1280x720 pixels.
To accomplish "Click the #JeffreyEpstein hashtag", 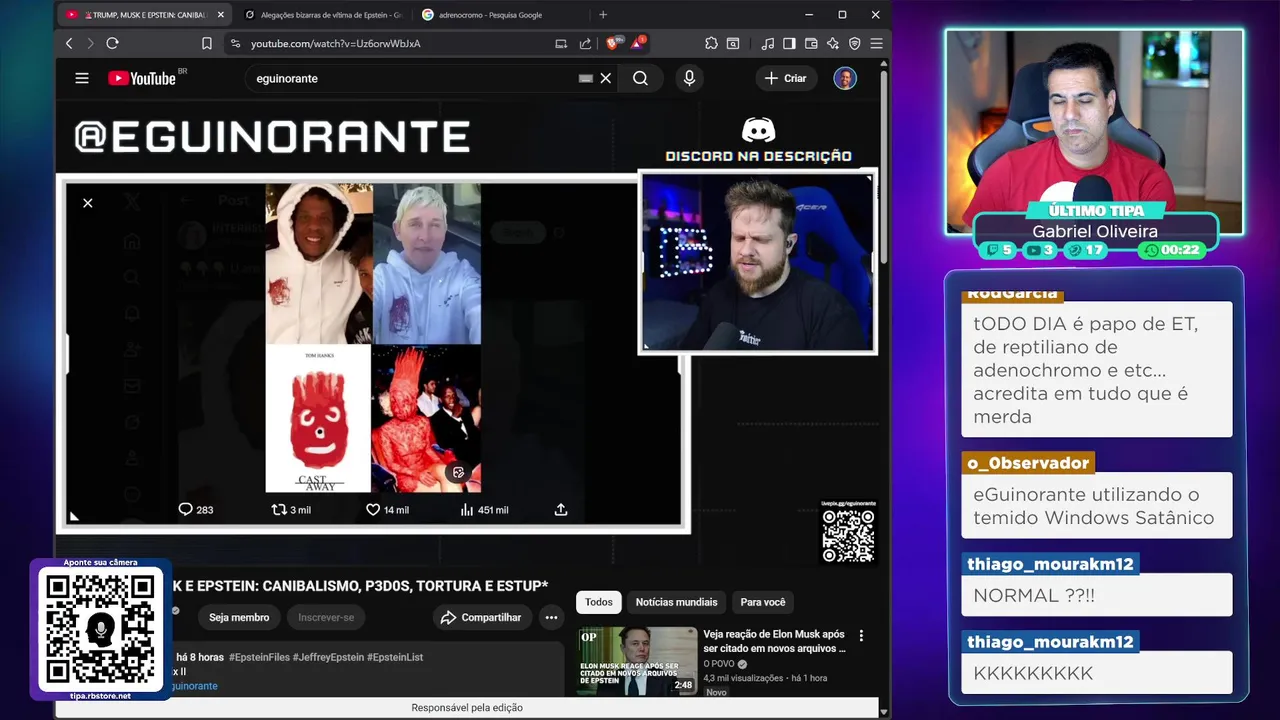I will tap(328, 657).
